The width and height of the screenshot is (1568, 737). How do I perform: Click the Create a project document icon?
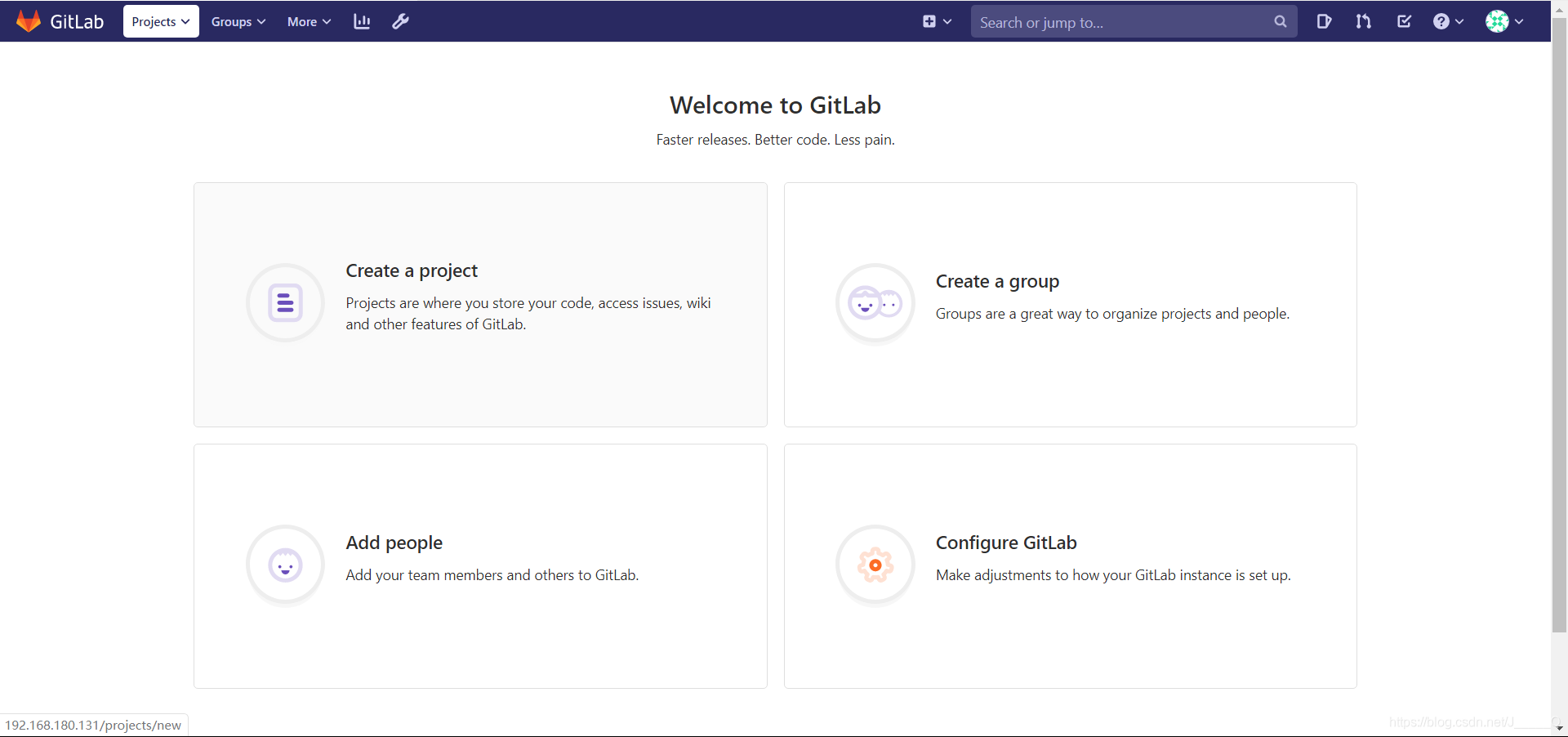coord(285,303)
